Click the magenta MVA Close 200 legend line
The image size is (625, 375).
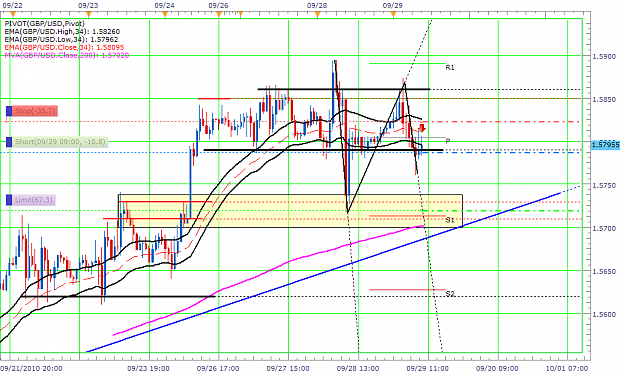(x=67, y=55)
